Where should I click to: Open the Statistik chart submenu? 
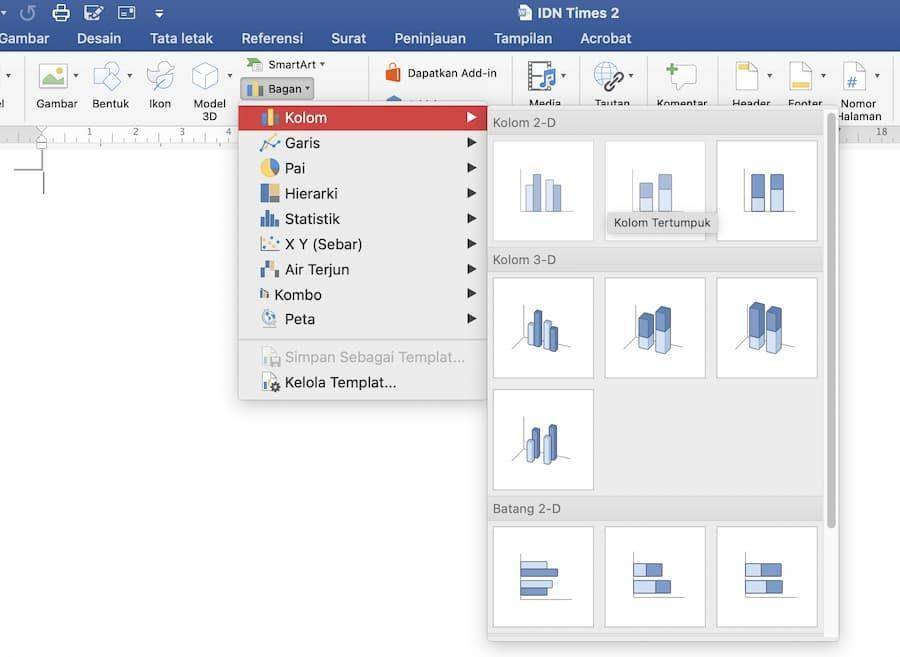click(x=363, y=219)
